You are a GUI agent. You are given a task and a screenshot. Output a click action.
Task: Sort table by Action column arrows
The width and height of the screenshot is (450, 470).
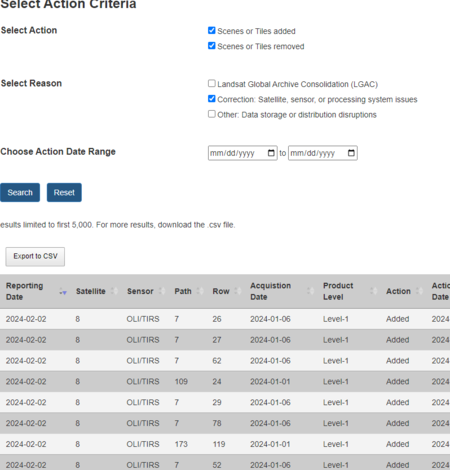tap(419, 291)
